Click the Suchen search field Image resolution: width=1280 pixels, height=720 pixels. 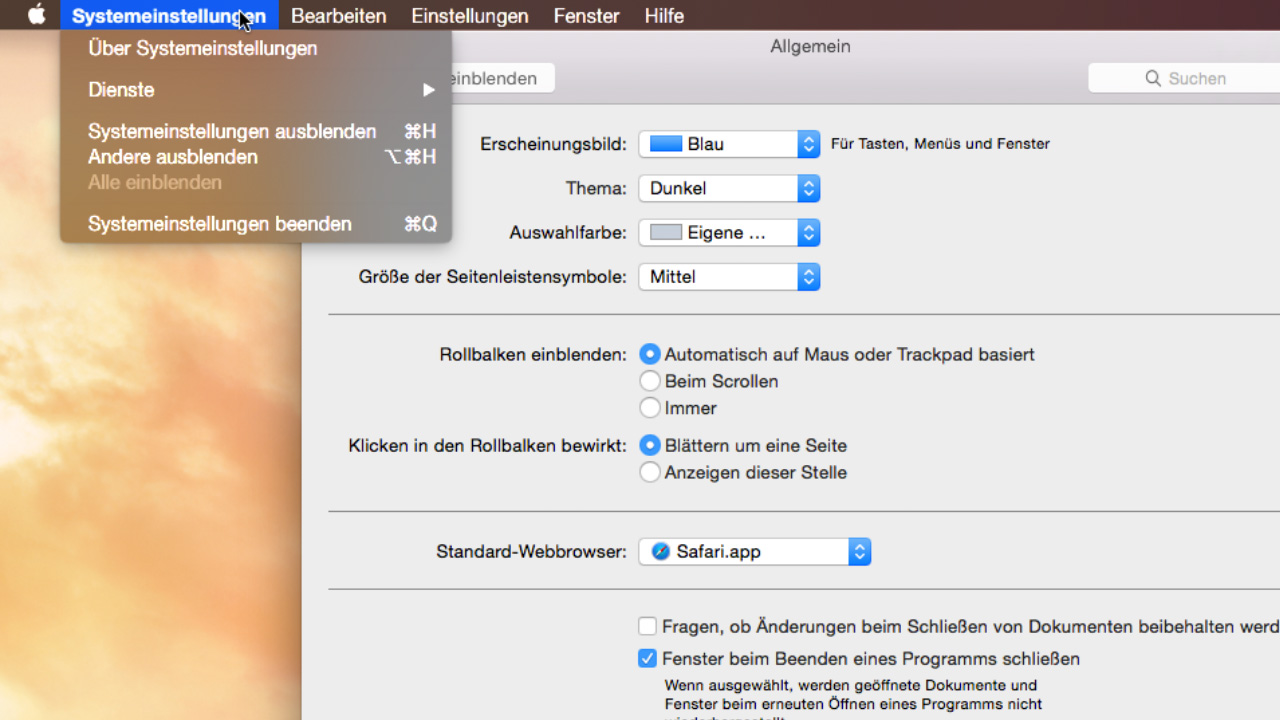1184,78
